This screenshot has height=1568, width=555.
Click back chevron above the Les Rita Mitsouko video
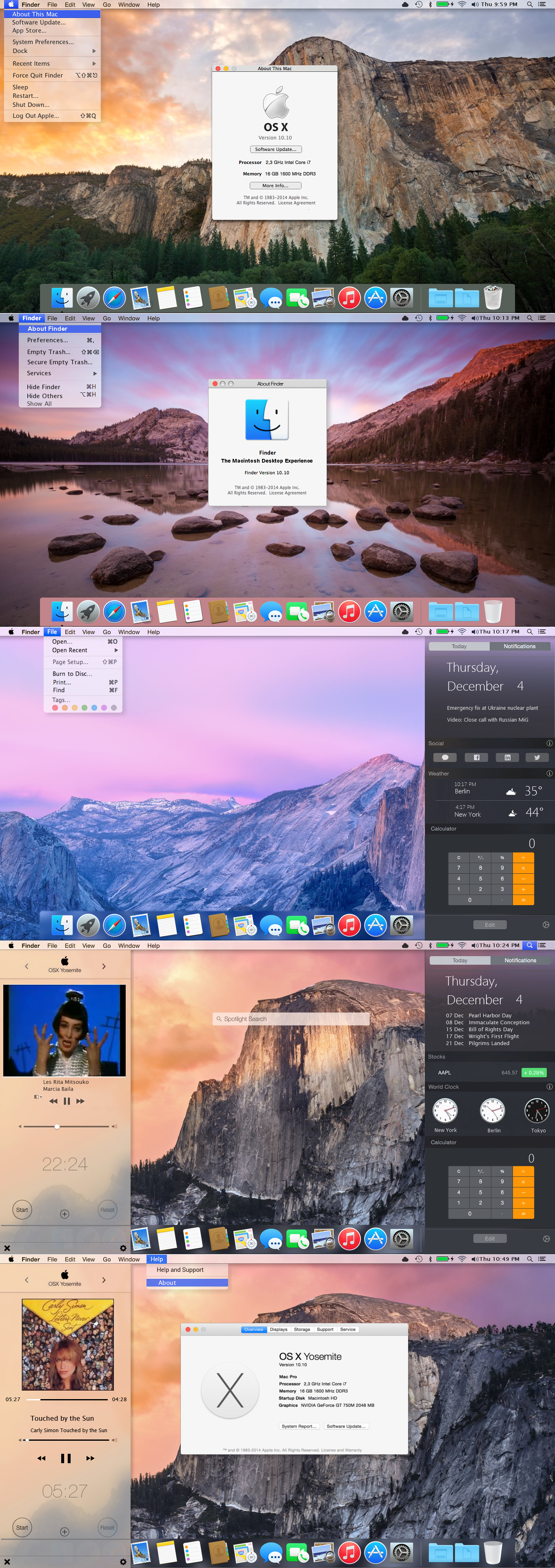(x=27, y=966)
